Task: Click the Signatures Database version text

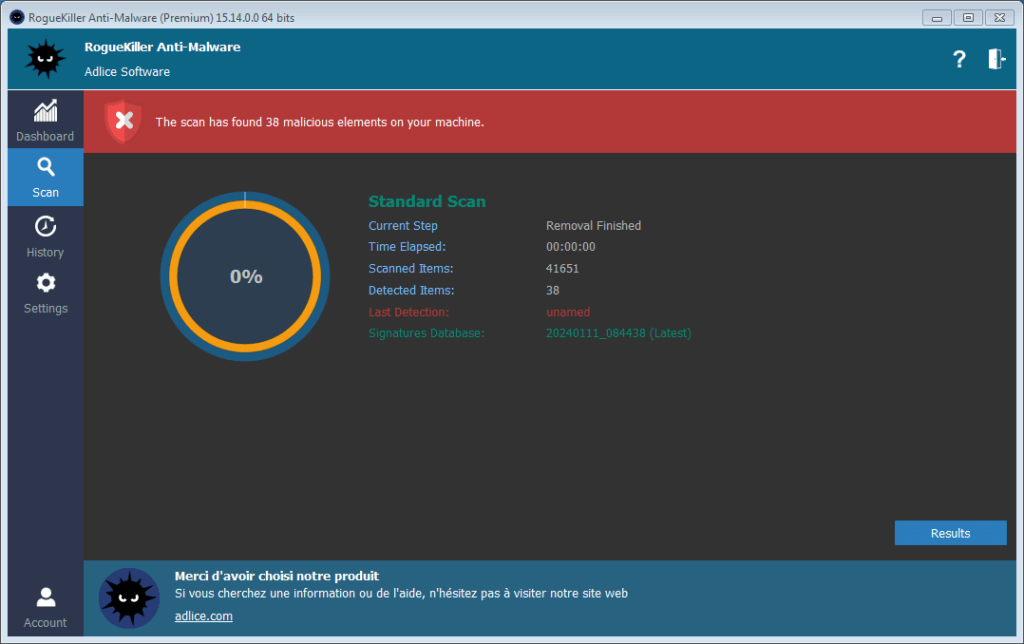Action: coord(618,333)
